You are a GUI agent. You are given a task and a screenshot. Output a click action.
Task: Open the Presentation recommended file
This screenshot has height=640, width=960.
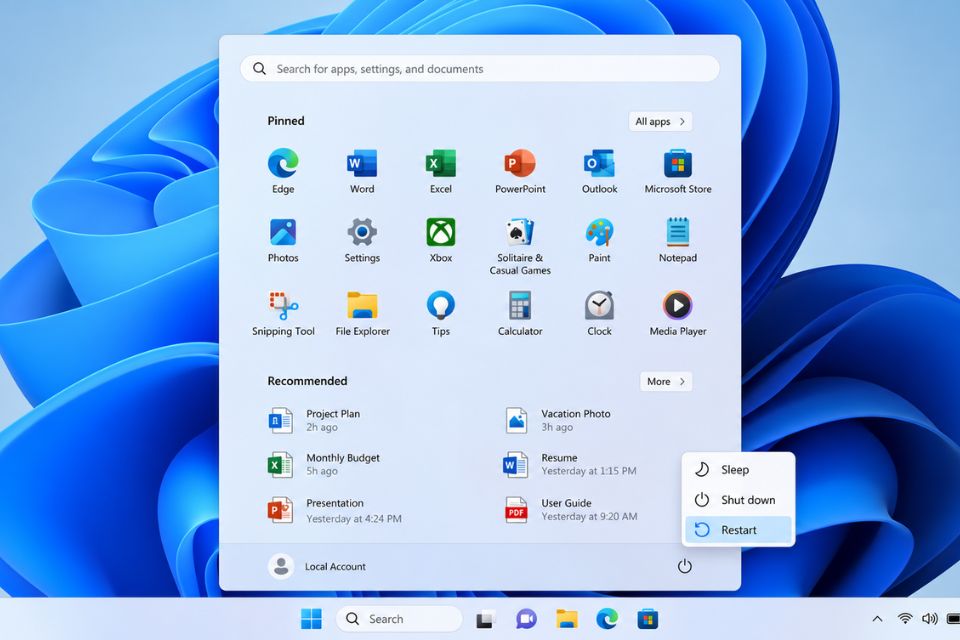point(334,510)
